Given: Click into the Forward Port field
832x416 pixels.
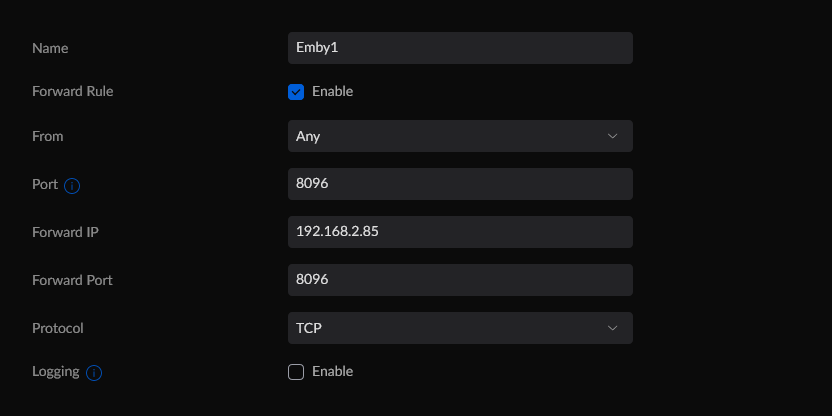Looking at the screenshot, I should 459,280.
